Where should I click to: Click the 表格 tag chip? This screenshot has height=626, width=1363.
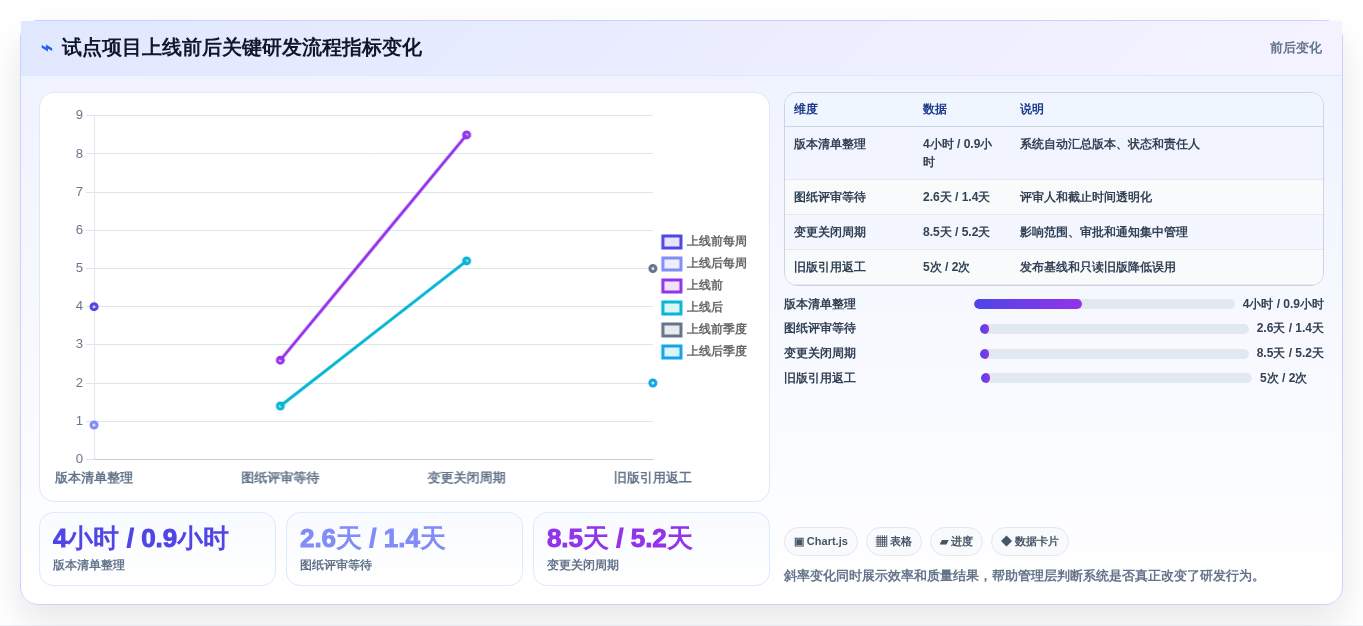tap(894, 541)
